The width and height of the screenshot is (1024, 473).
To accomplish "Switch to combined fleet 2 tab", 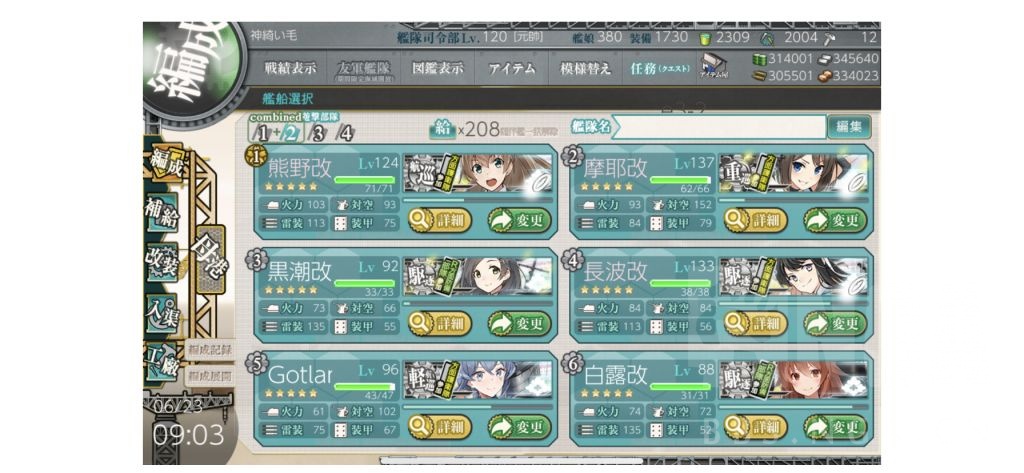I will 291,133.
